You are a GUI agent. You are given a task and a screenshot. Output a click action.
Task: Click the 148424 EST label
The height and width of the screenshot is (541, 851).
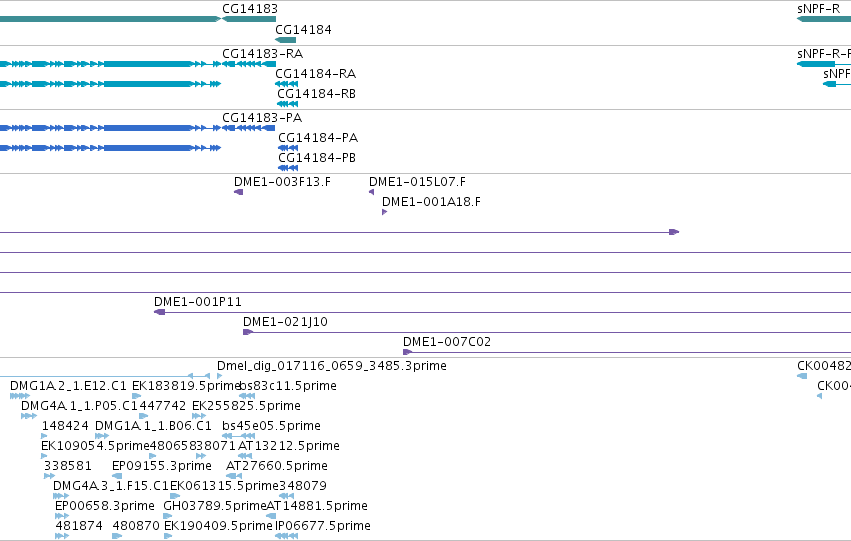coord(65,426)
